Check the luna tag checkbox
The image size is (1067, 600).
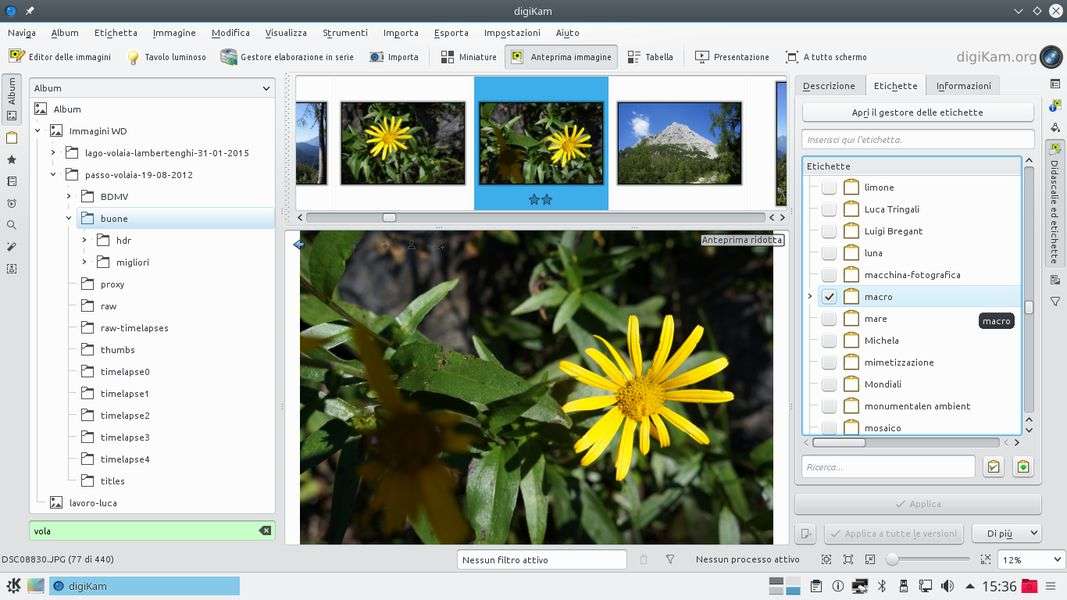(829, 253)
